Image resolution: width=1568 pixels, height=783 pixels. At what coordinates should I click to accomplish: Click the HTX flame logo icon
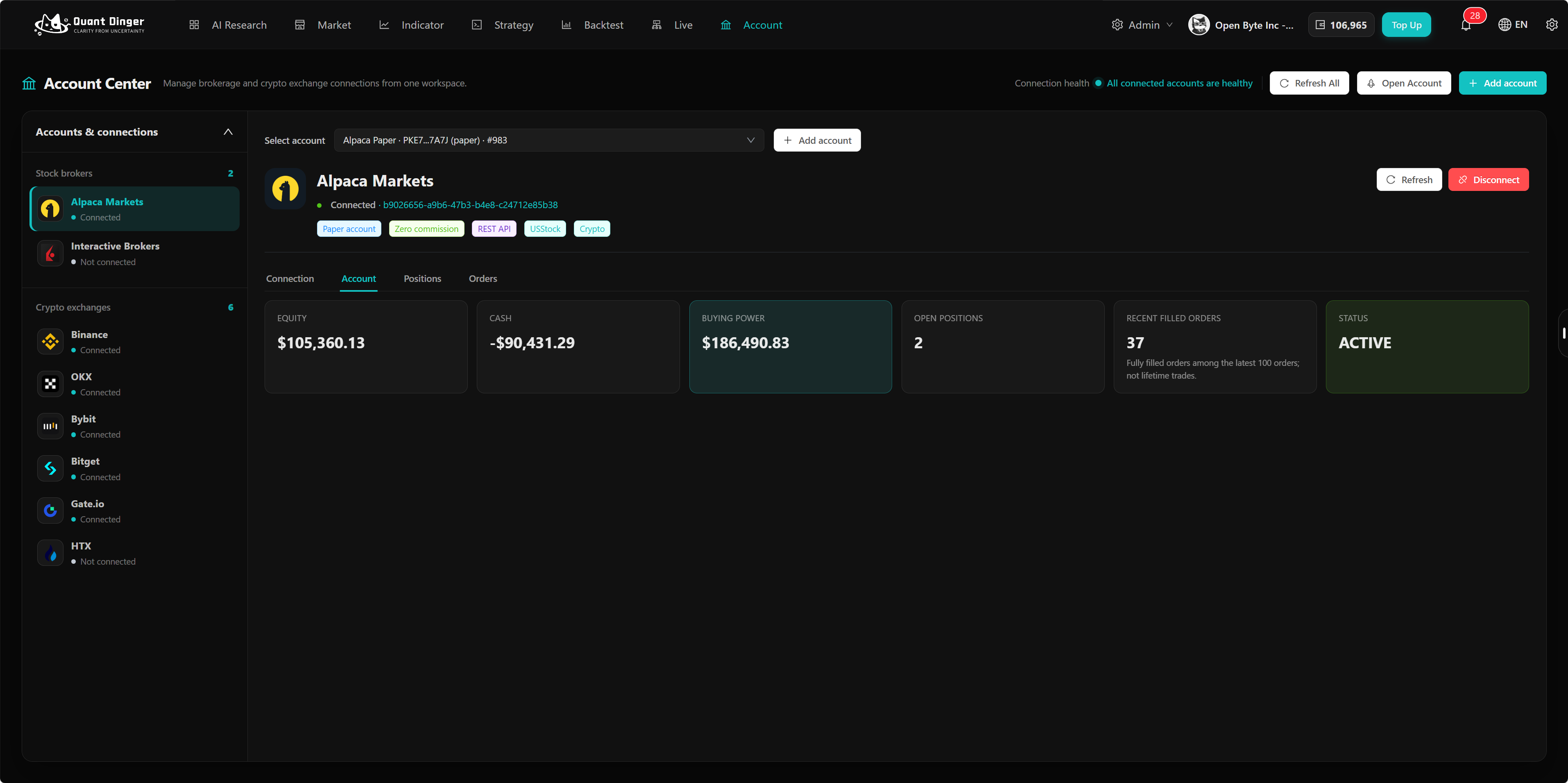pyautogui.click(x=50, y=554)
